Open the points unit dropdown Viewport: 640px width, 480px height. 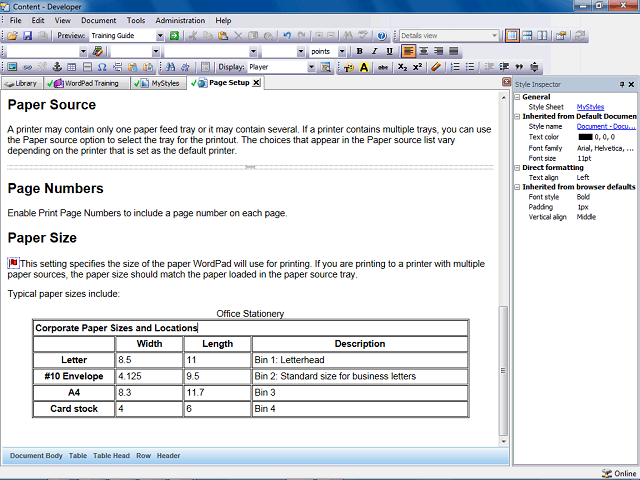[342, 52]
